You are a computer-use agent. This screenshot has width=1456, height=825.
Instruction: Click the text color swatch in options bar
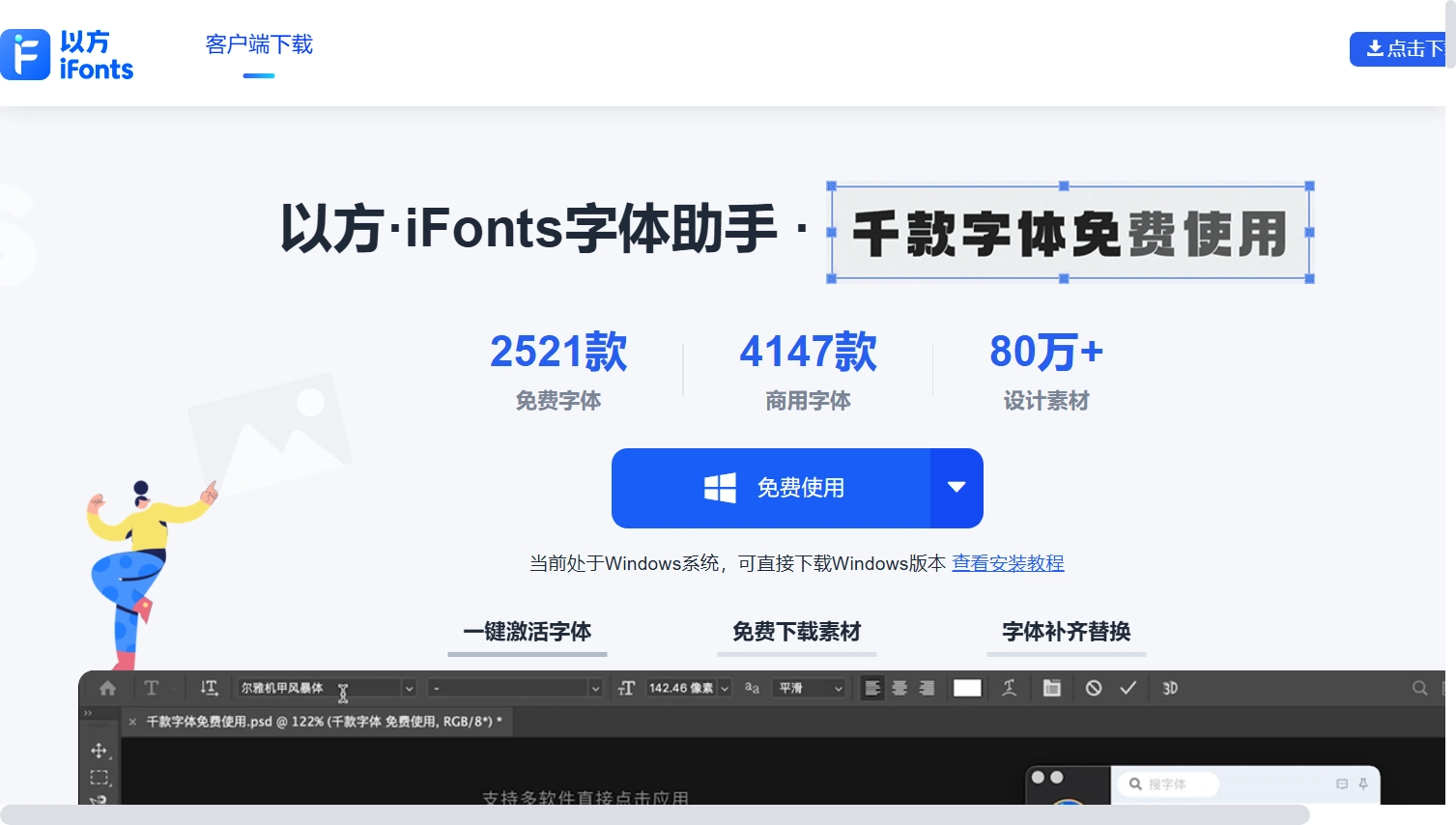[967, 688]
